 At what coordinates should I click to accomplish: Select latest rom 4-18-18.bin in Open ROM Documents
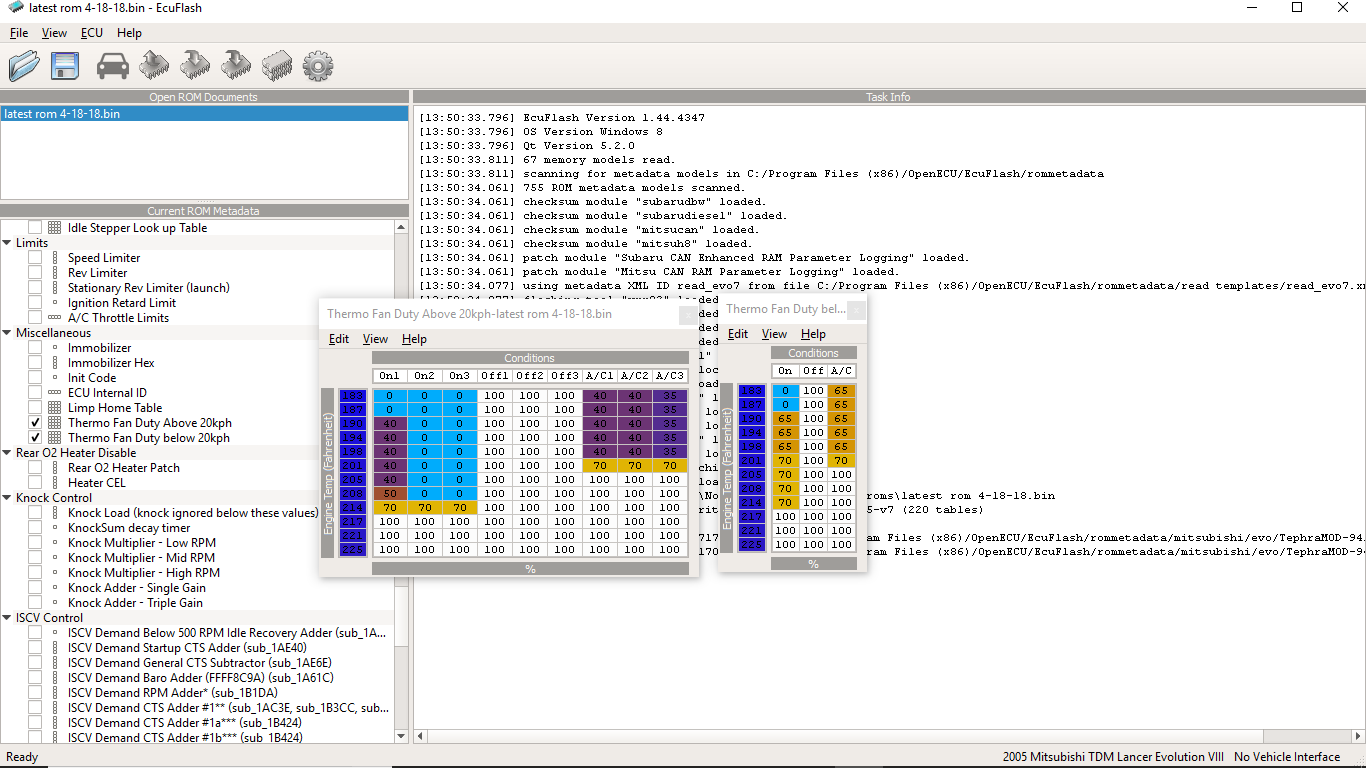62,114
